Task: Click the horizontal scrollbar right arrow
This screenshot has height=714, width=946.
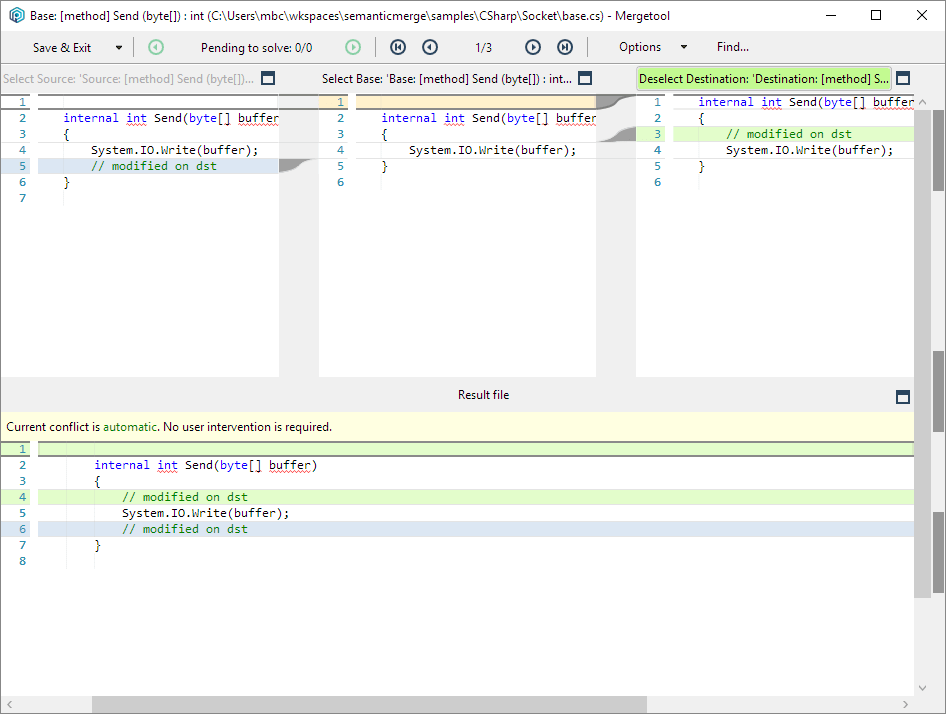Action: point(905,704)
